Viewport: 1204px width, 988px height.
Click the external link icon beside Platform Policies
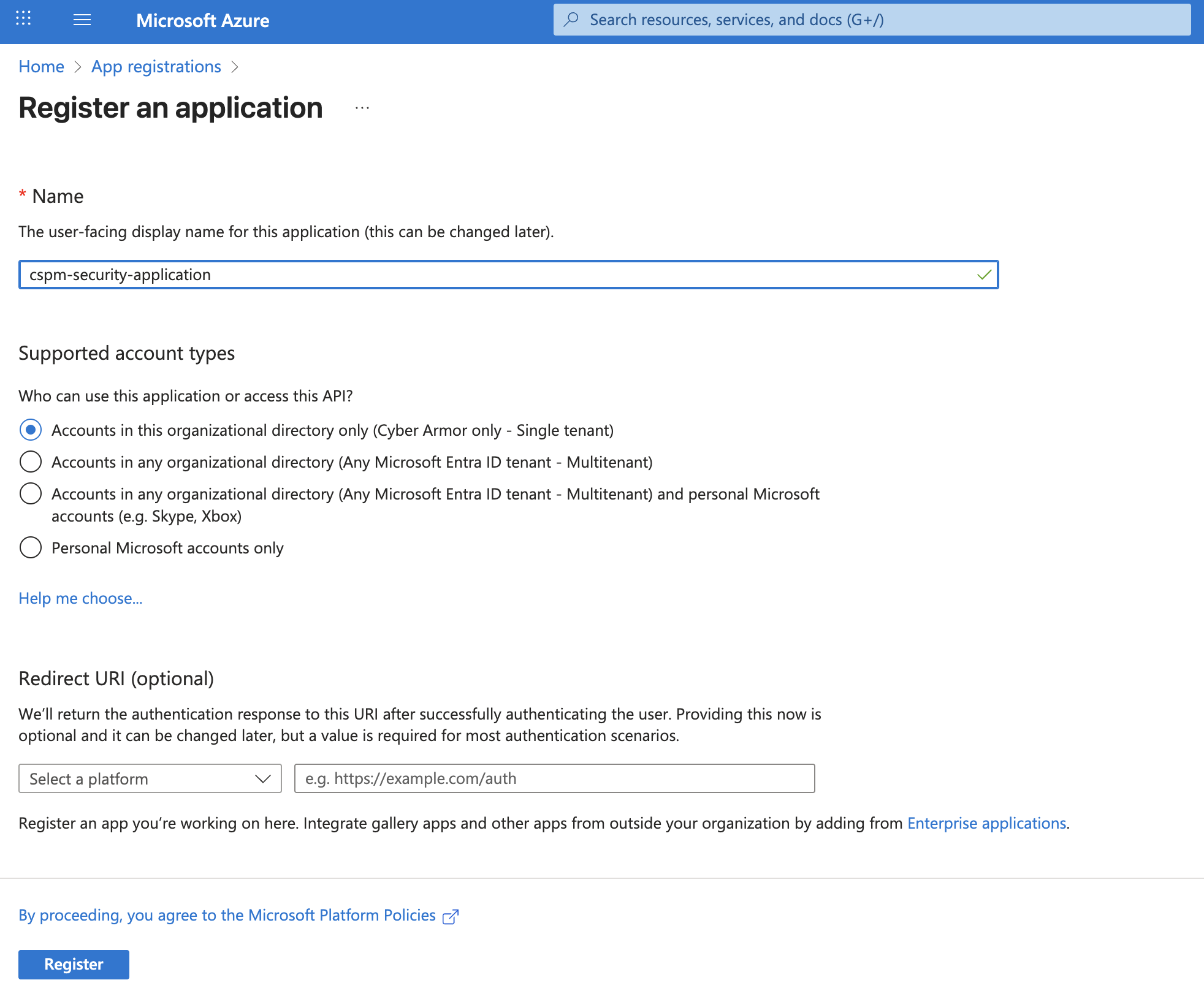tap(451, 916)
